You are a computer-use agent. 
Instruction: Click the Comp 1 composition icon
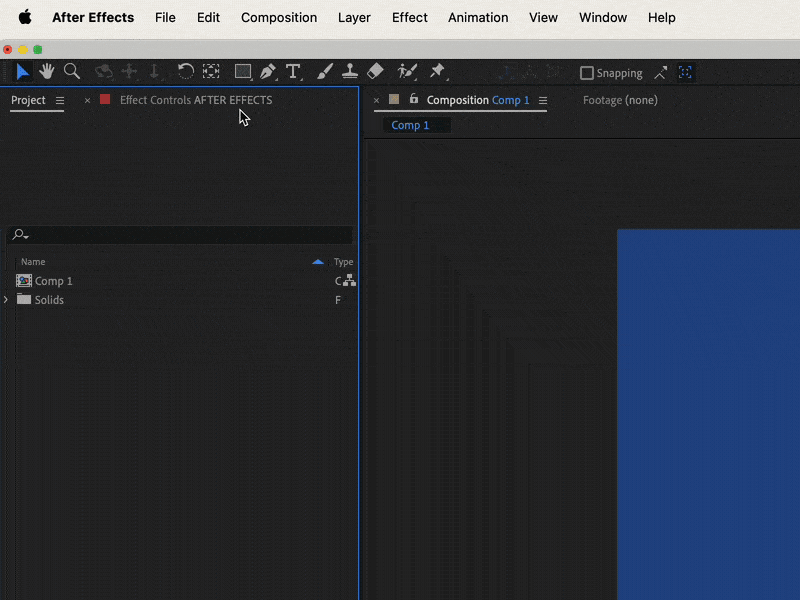pos(23,281)
